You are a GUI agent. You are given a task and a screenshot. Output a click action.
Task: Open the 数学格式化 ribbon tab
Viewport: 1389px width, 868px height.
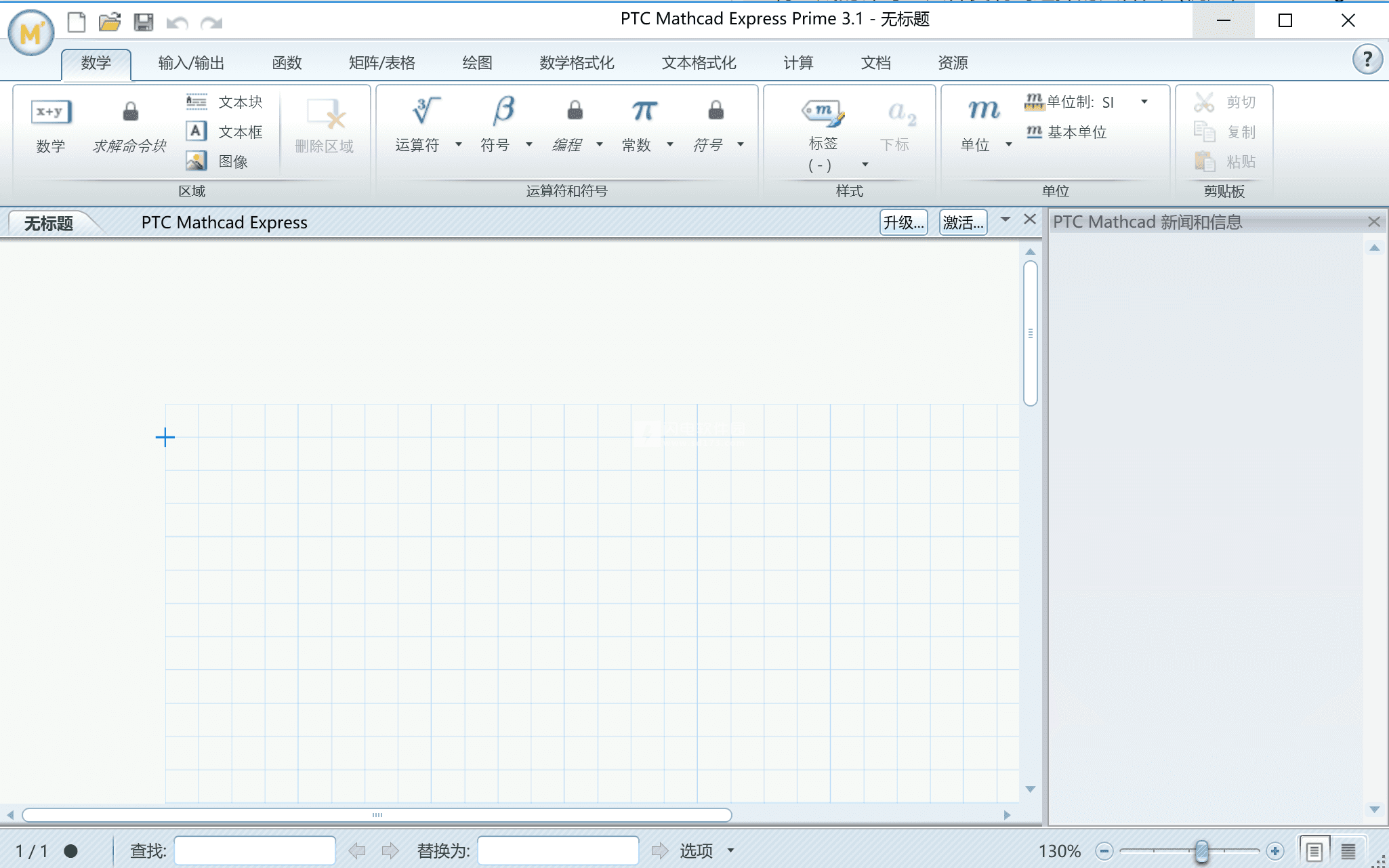tap(577, 63)
